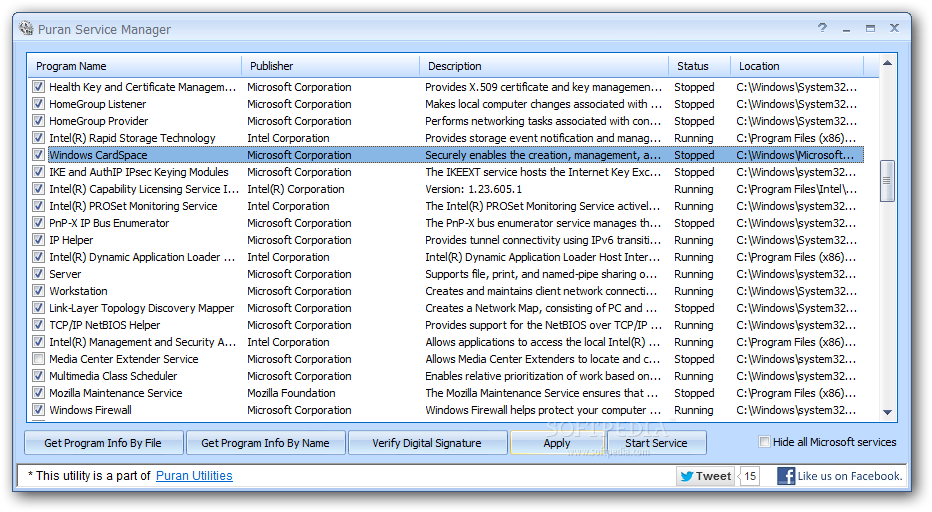The height and width of the screenshot is (512, 932).
Task: Click the vertical scrollbar thumb
Action: (887, 181)
